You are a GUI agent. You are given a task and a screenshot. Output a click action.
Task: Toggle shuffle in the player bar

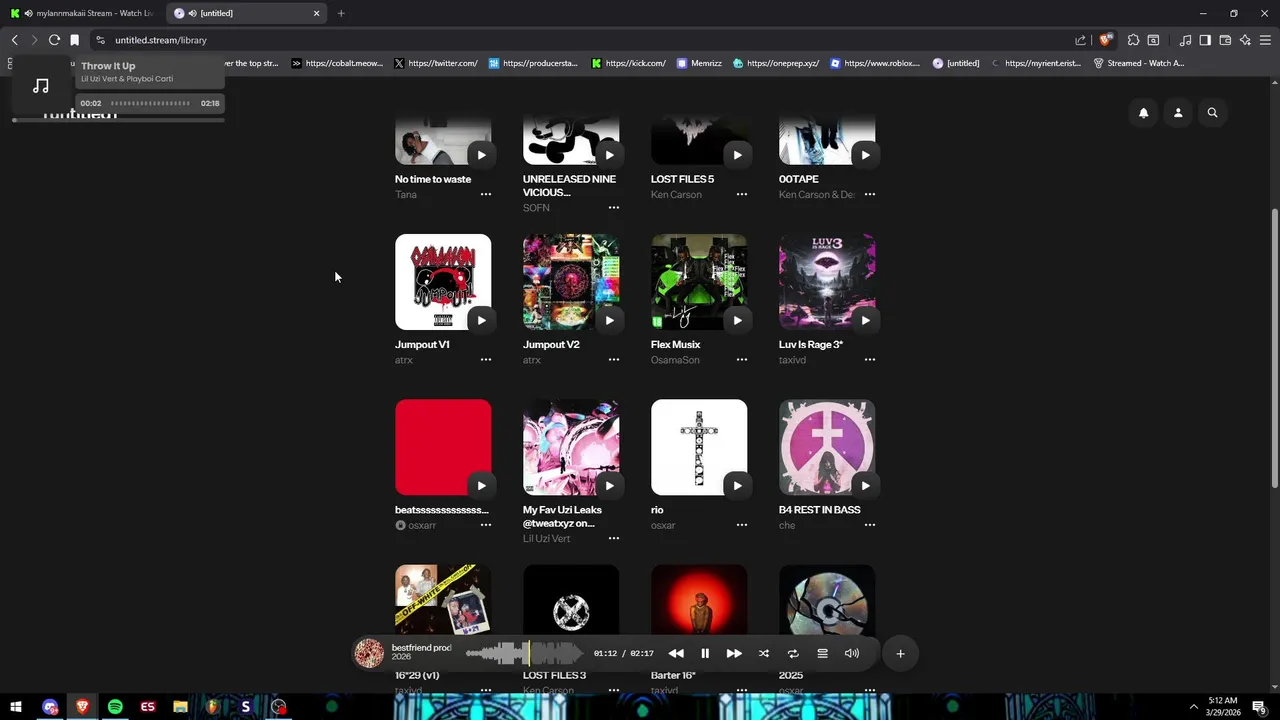pyautogui.click(x=764, y=653)
